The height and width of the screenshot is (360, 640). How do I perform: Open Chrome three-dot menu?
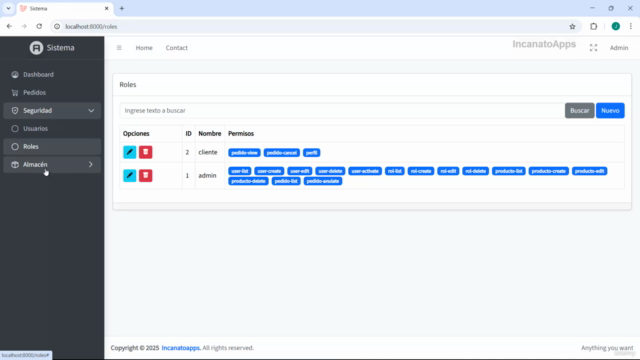pyautogui.click(x=631, y=27)
